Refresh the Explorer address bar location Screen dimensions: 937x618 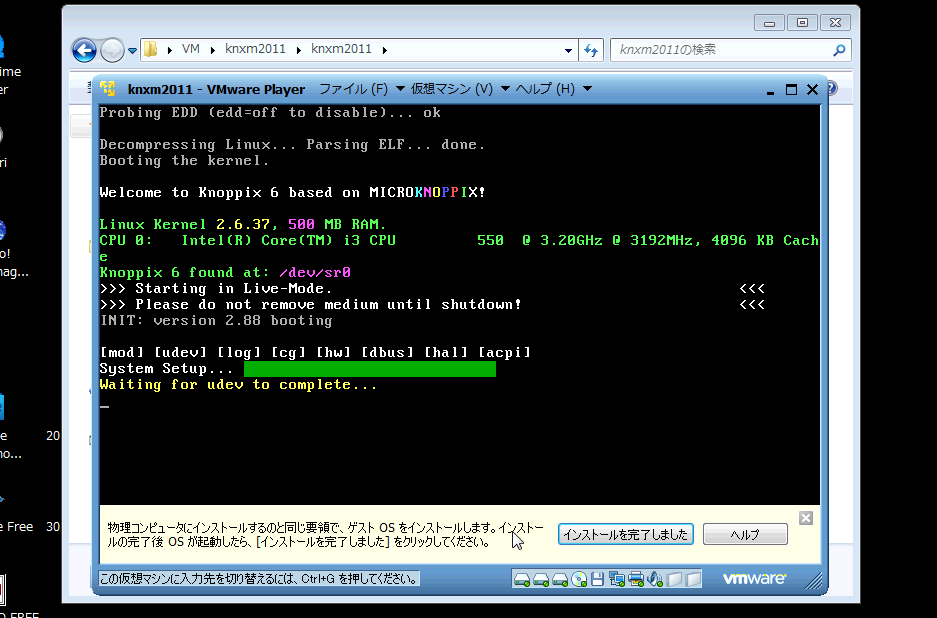(x=591, y=50)
